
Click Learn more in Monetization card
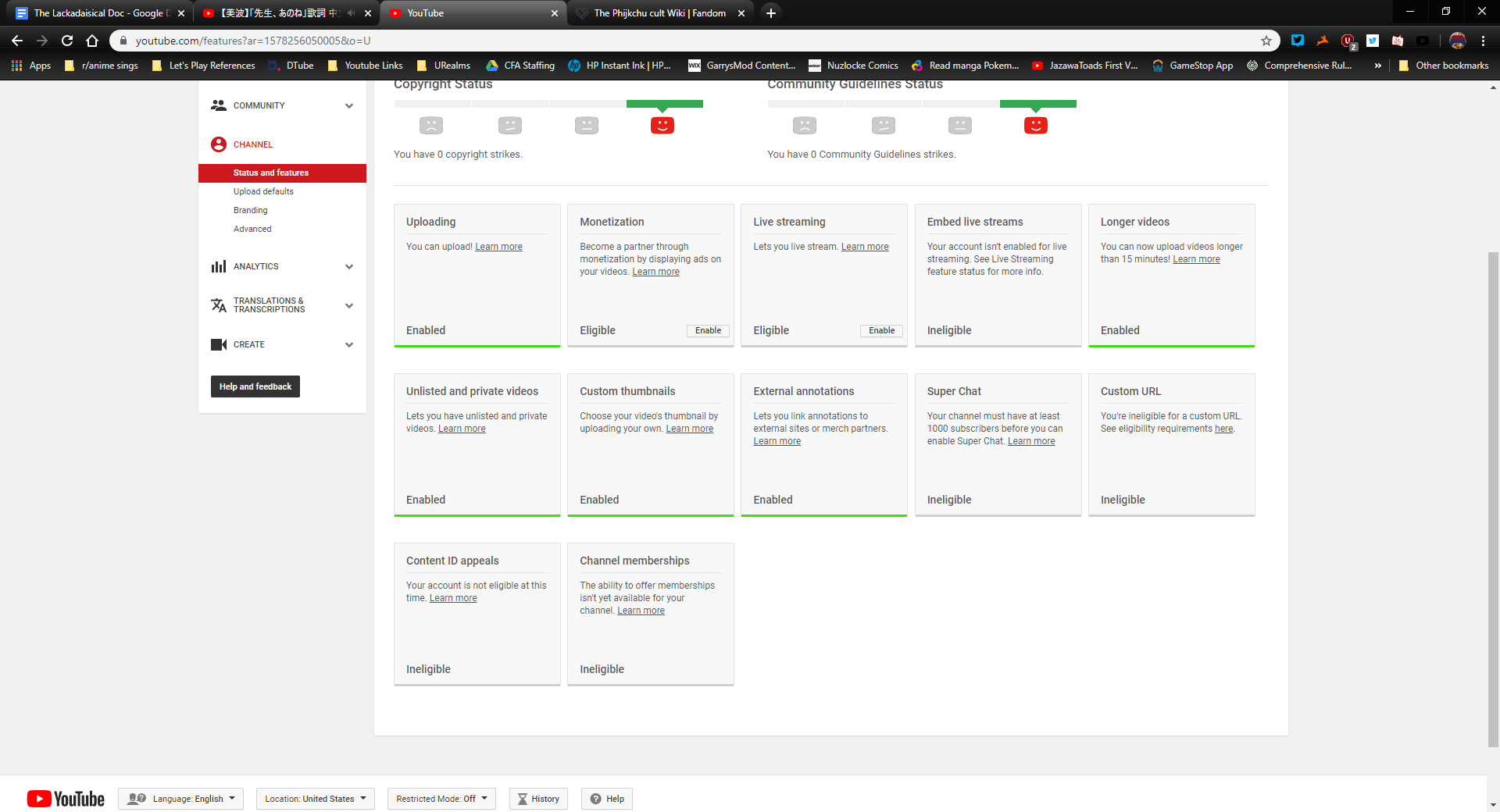(x=655, y=272)
